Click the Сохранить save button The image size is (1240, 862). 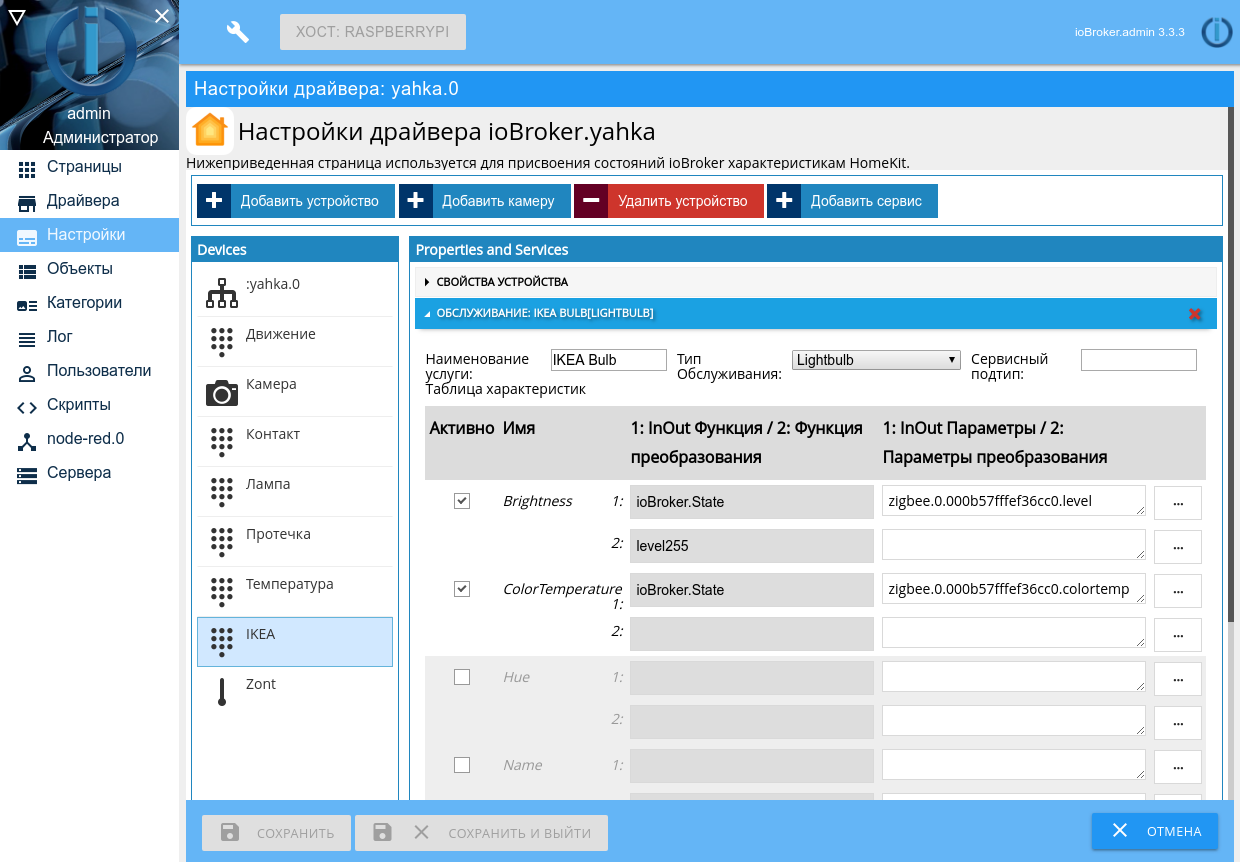(276, 833)
